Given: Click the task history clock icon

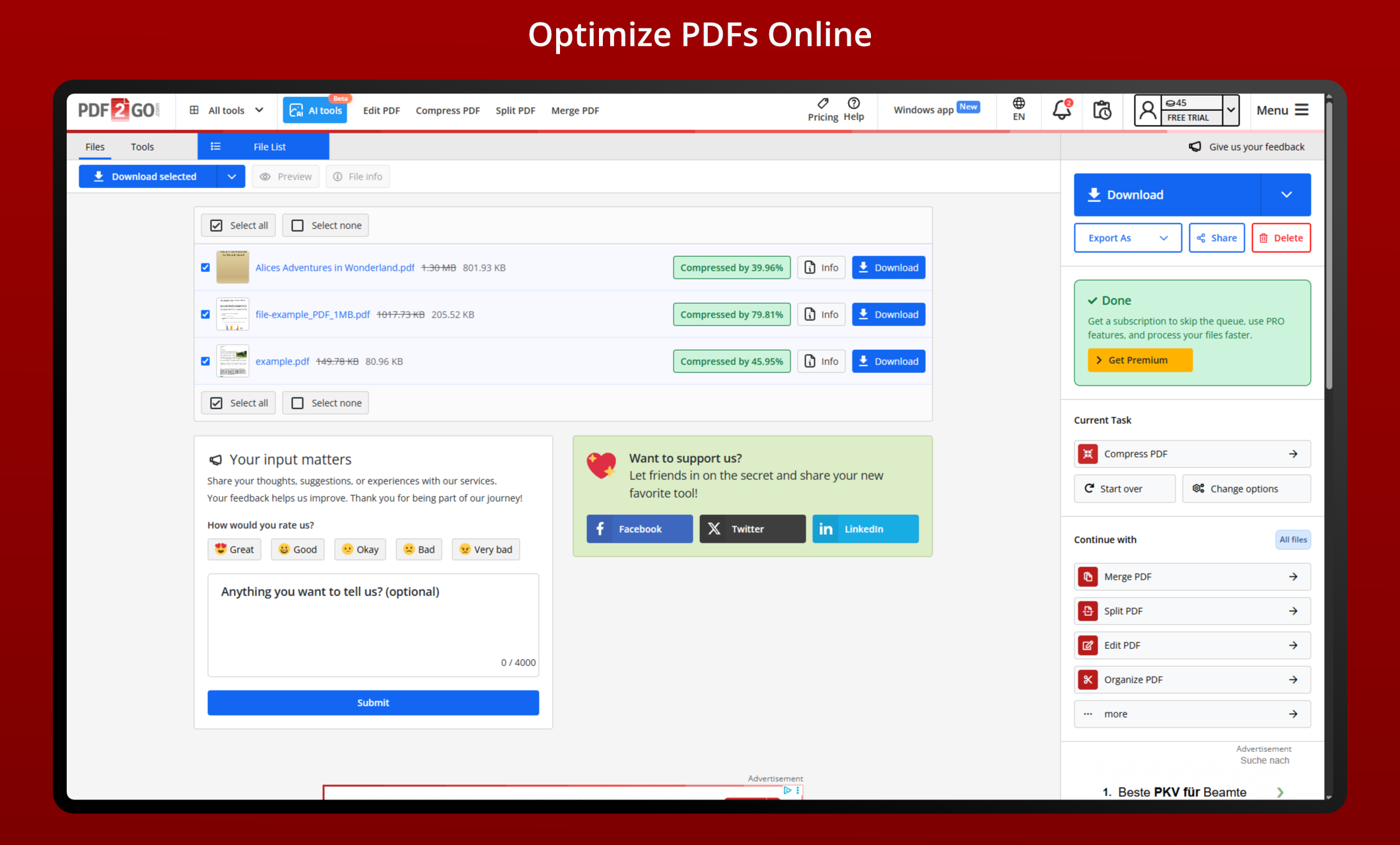Looking at the screenshot, I should coord(1102,110).
